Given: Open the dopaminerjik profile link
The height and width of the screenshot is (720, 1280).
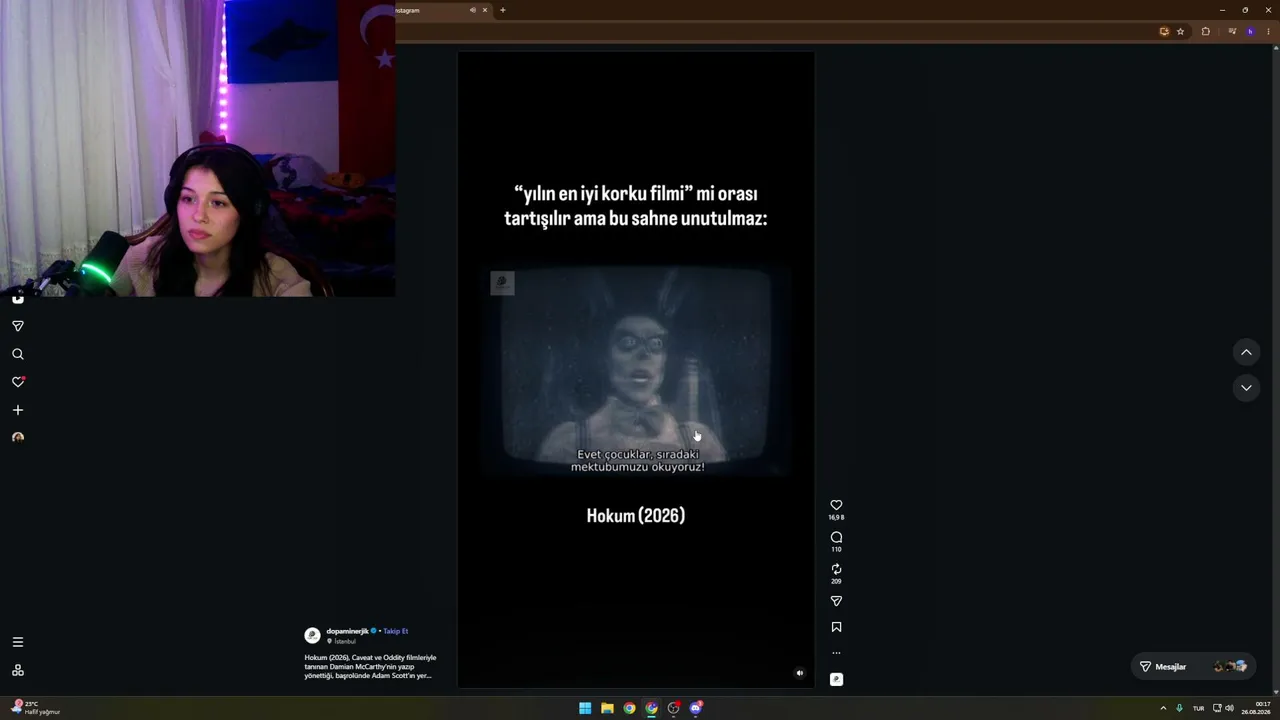Looking at the screenshot, I should point(348,631).
